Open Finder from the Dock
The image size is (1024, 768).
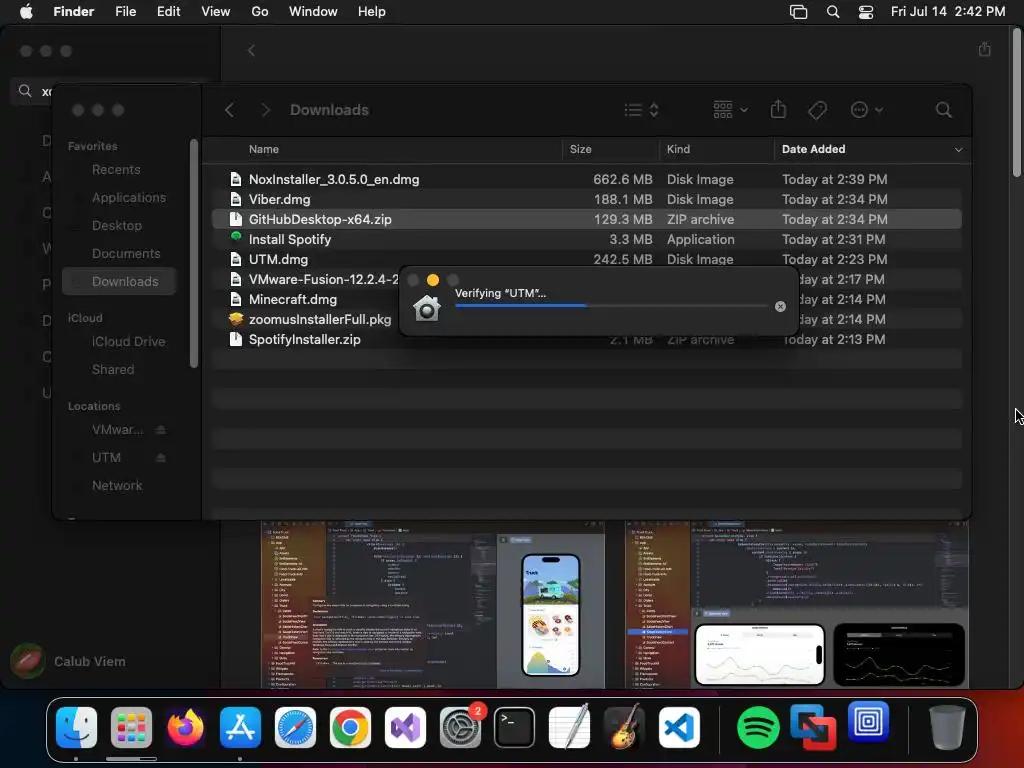coord(76,727)
